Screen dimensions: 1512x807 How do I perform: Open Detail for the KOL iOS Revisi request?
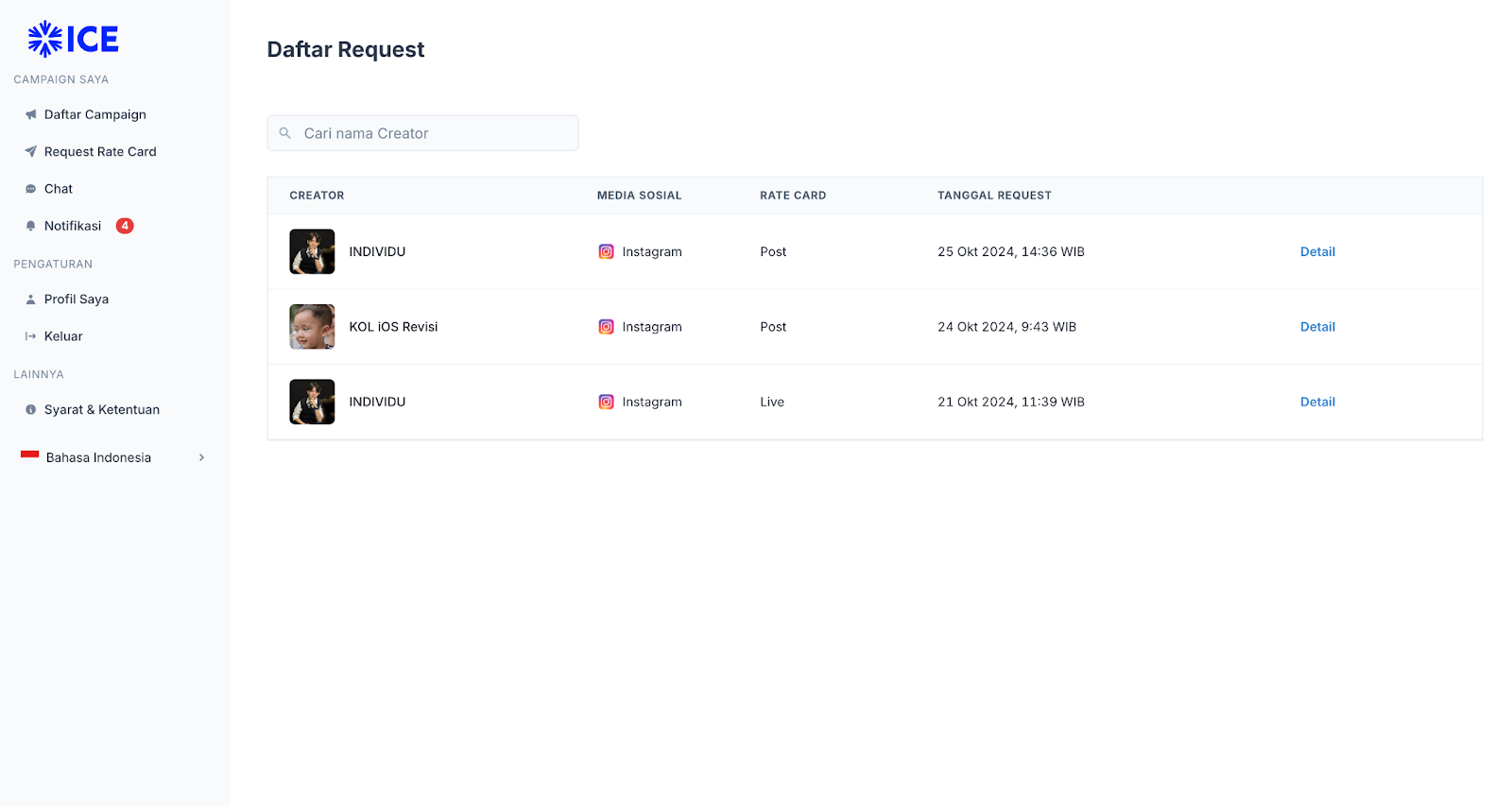point(1316,327)
